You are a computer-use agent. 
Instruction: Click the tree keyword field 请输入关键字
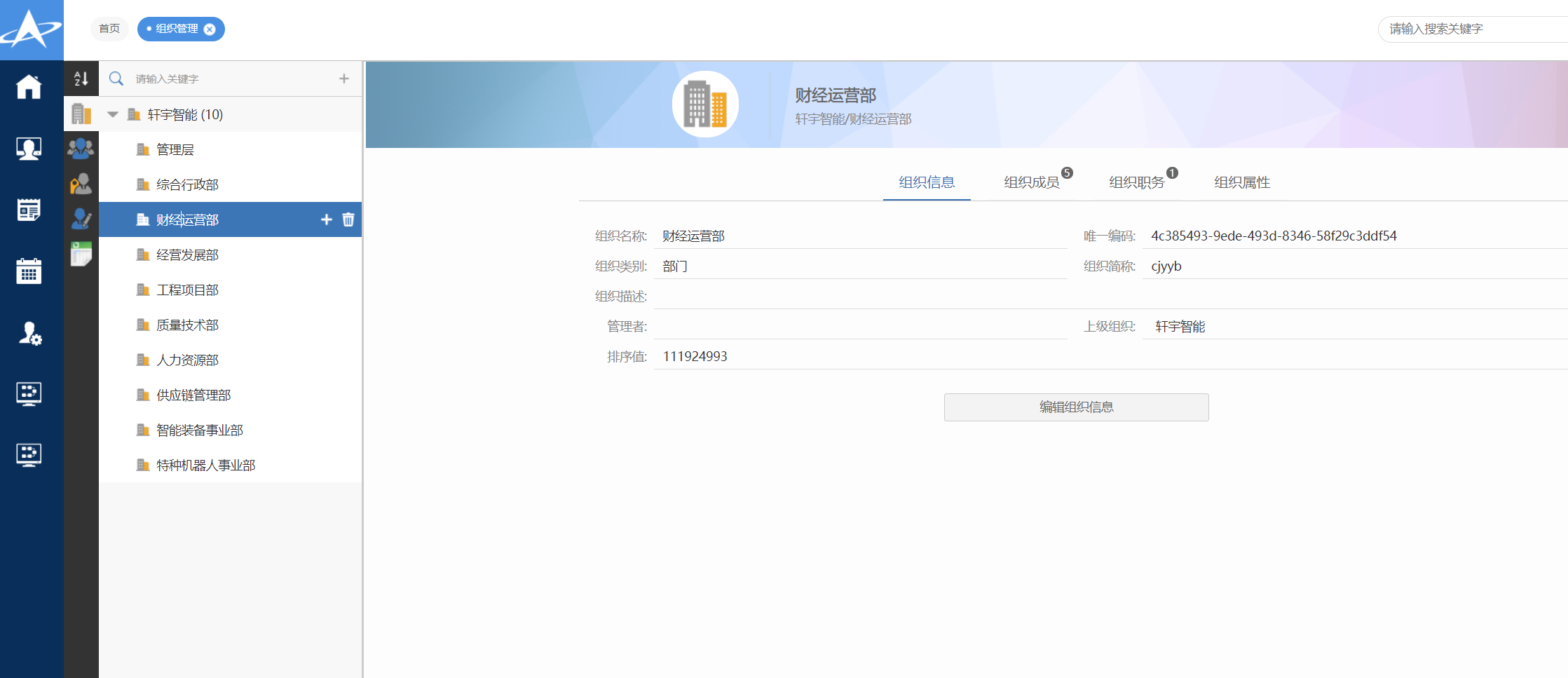point(231,79)
